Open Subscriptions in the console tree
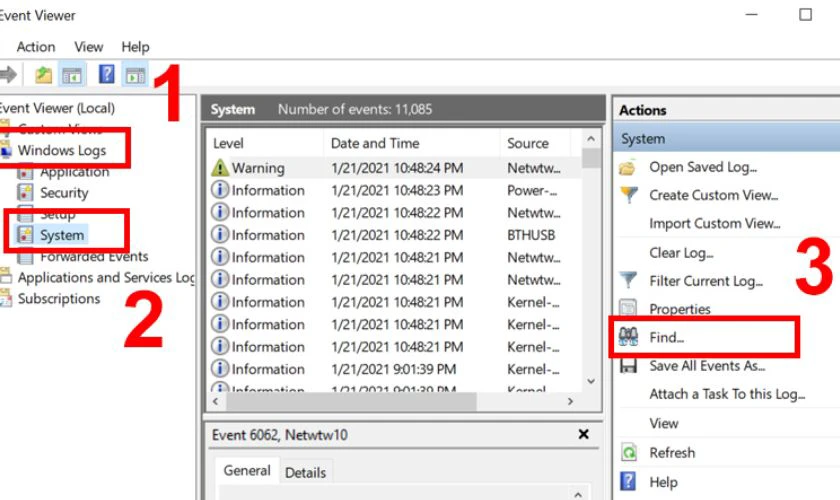 coord(59,298)
